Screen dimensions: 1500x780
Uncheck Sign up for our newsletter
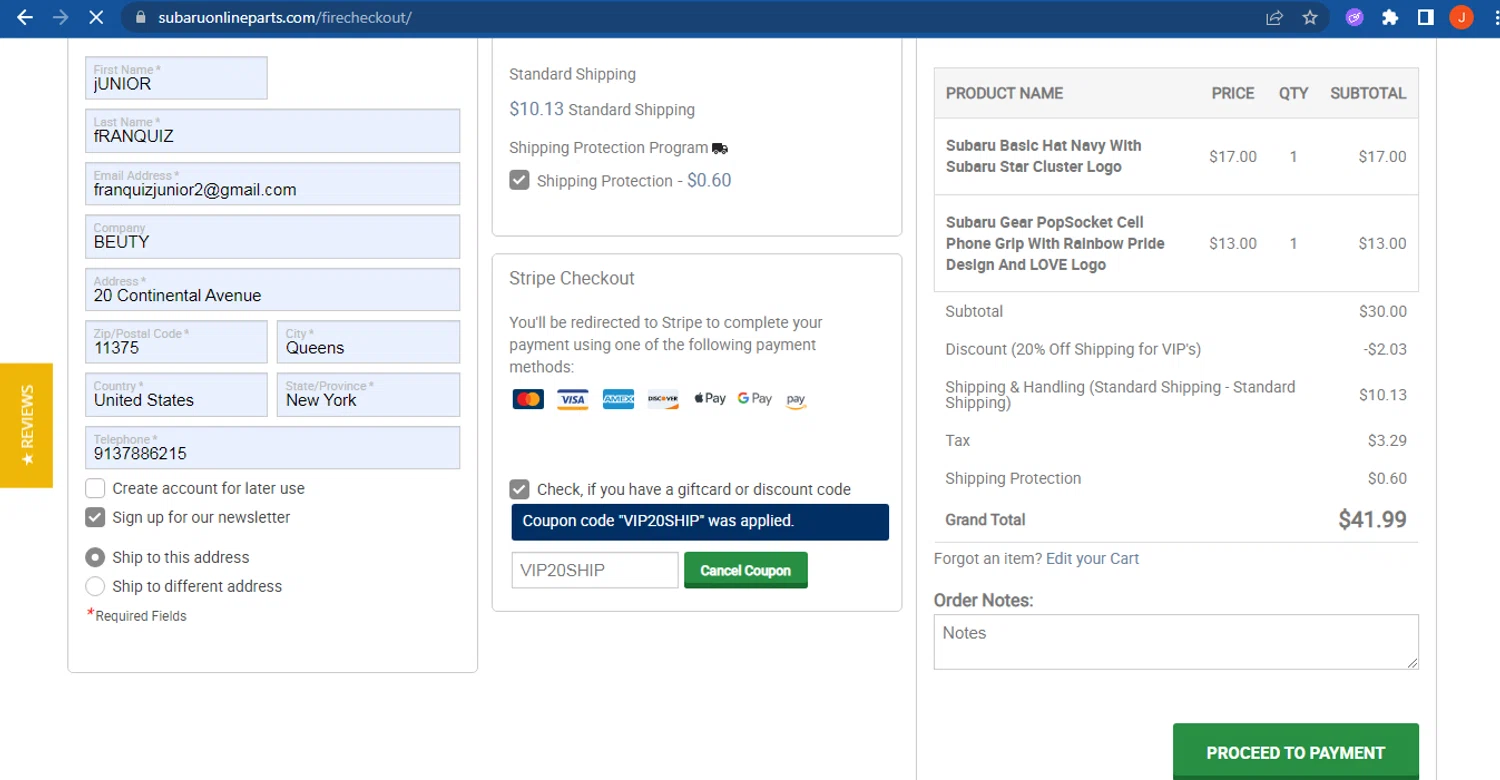(x=95, y=517)
